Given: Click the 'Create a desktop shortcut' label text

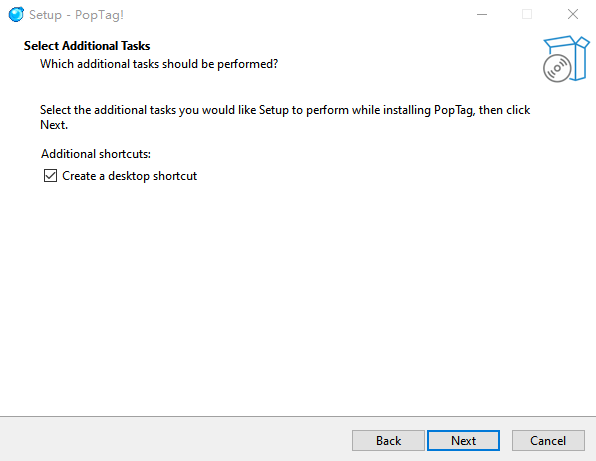Looking at the screenshot, I should pyautogui.click(x=130, y=176).
